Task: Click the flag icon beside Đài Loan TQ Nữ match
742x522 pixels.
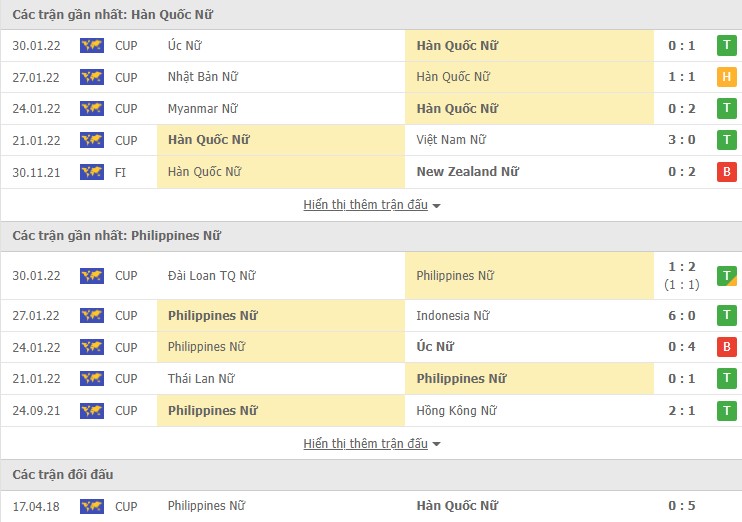Action: [92, 275]
